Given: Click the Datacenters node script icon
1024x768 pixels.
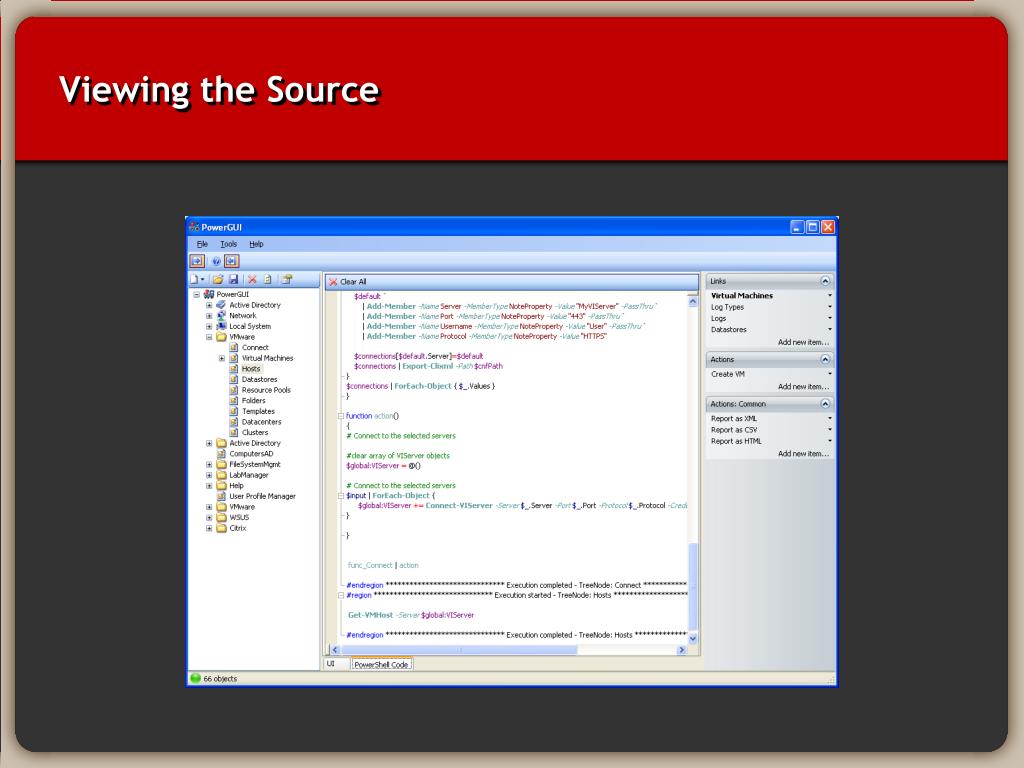Looking at the screenshot, I should [234, 422].
